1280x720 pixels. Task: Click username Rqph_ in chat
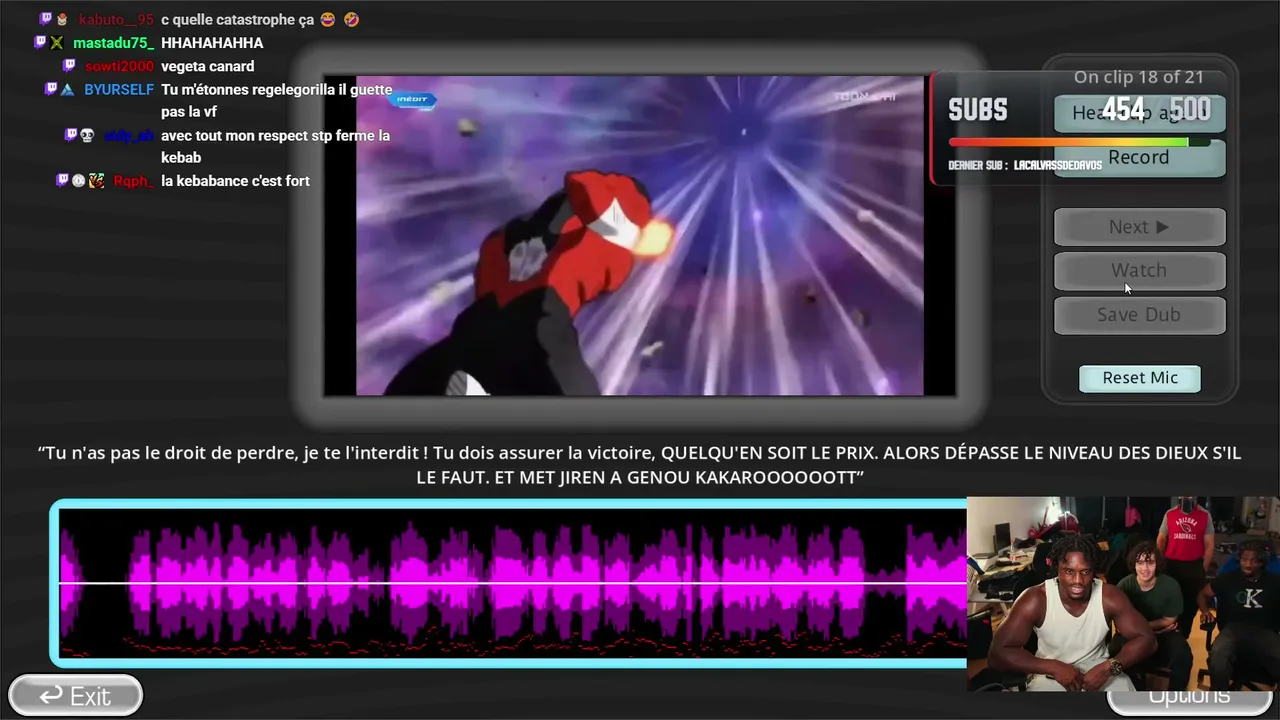click(134, 181)
